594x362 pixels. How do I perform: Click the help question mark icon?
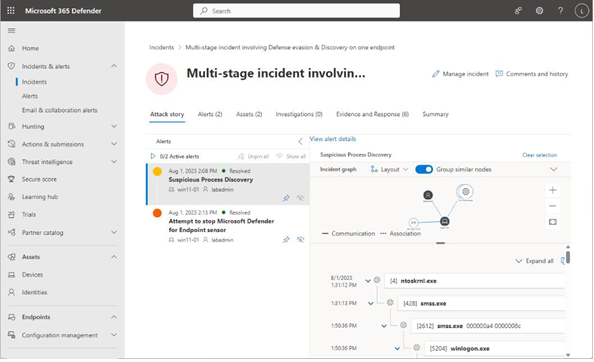560,11
